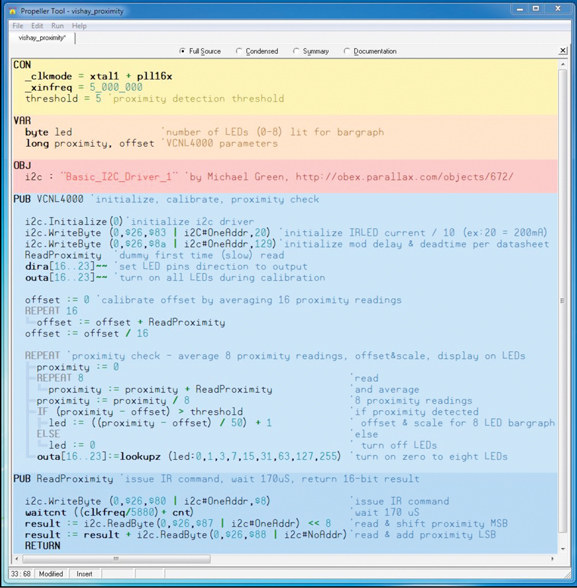Viewport: 577px width, 588px height.
Task: Click the lookupz LED pattern line
Action: tap(189, 456)
